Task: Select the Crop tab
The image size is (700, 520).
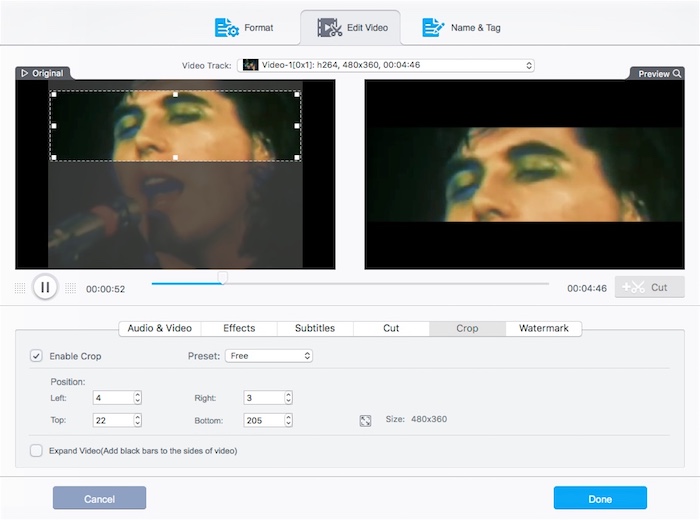Action: pyautogui.click(x=467, y=329)
